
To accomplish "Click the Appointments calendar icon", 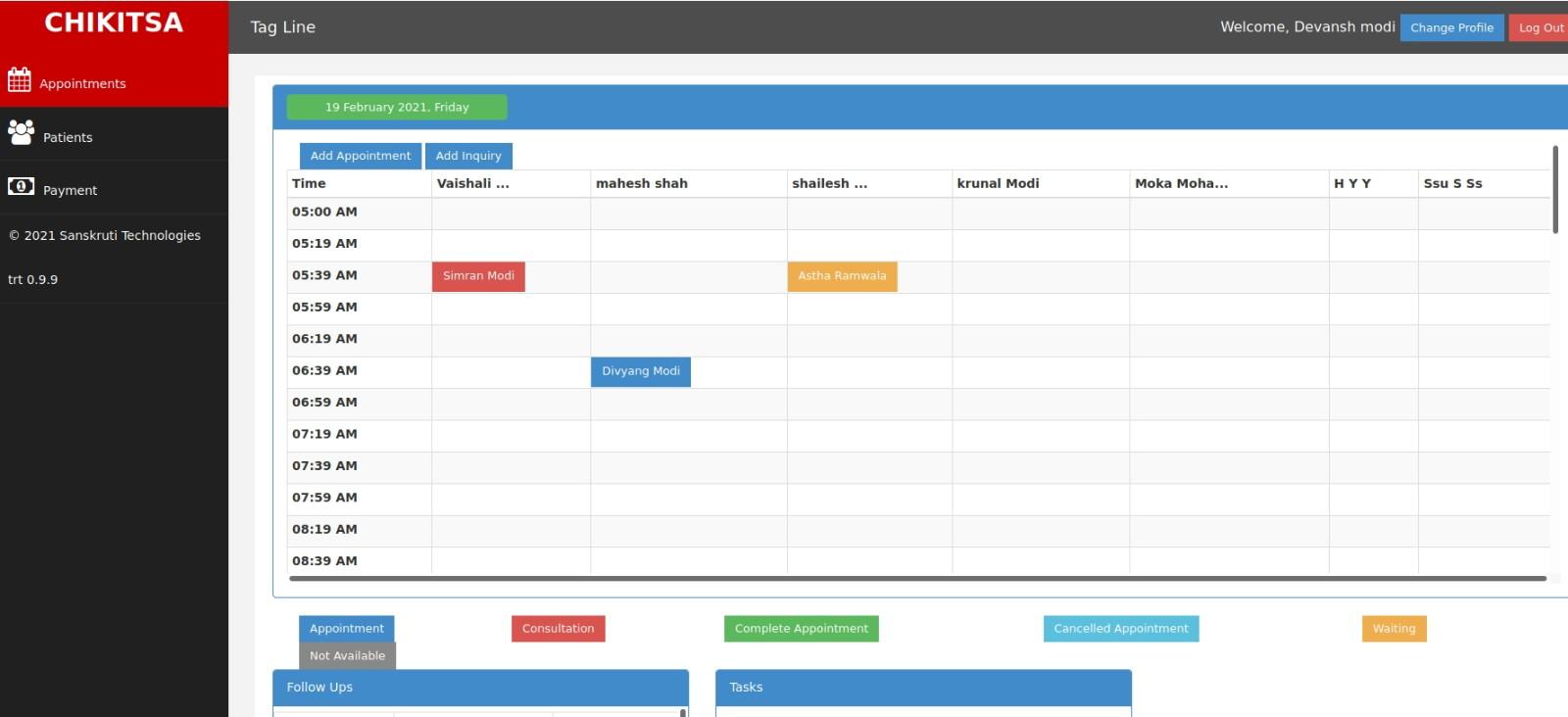I will click(x=20, y=79).
